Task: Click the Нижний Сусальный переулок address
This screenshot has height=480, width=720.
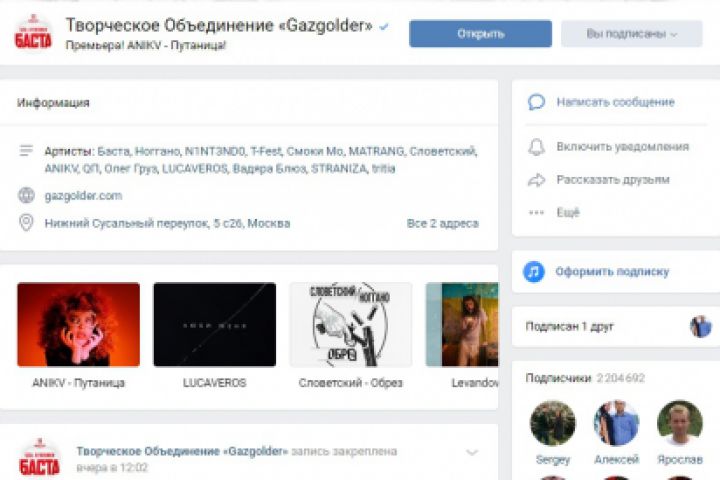Action: pyautogui.click(x=167, y=223)
